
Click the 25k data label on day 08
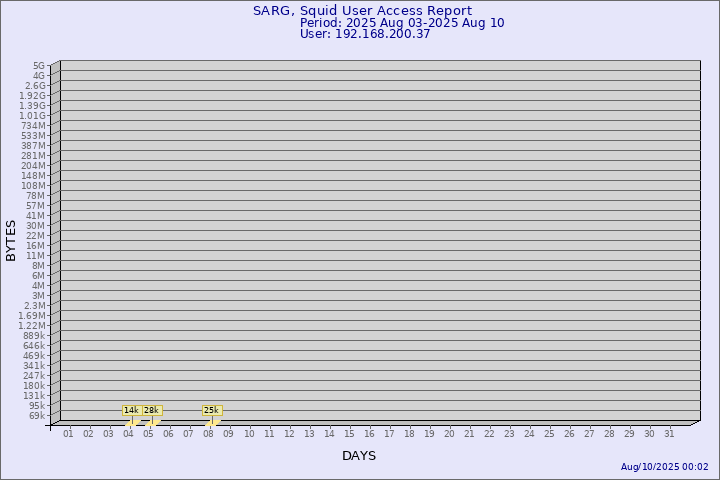tap(211, 410)
